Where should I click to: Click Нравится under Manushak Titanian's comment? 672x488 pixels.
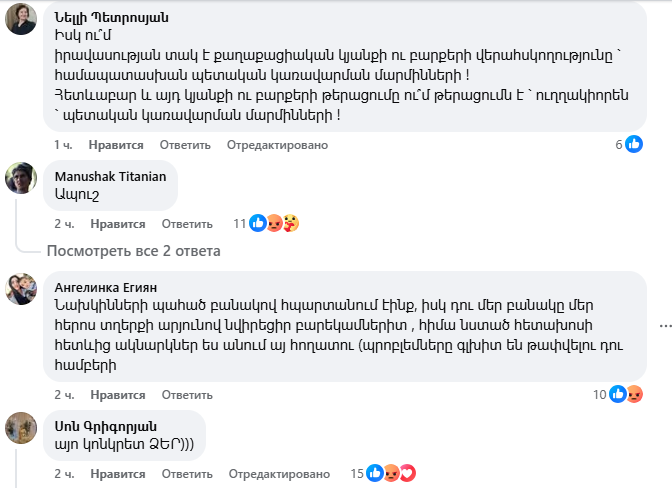click(x=117, y=224)
